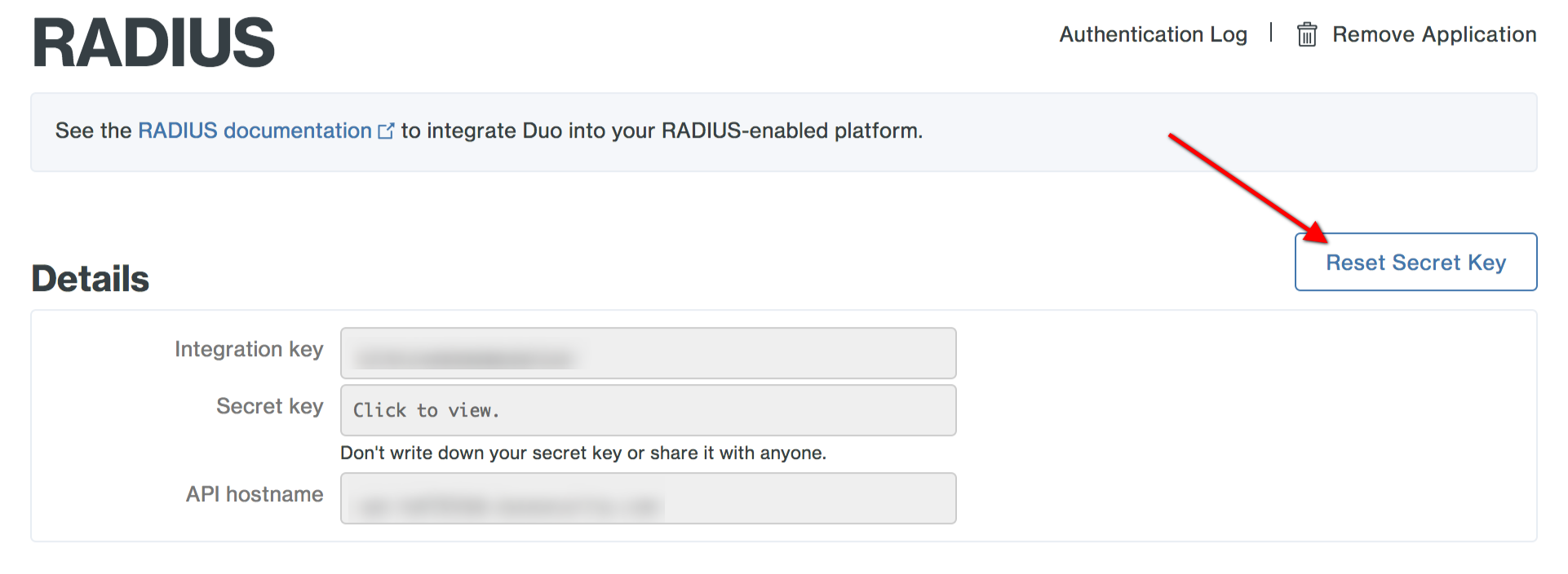Click the Details section header
The image size is (1568, 574).
tap(90, 278)
